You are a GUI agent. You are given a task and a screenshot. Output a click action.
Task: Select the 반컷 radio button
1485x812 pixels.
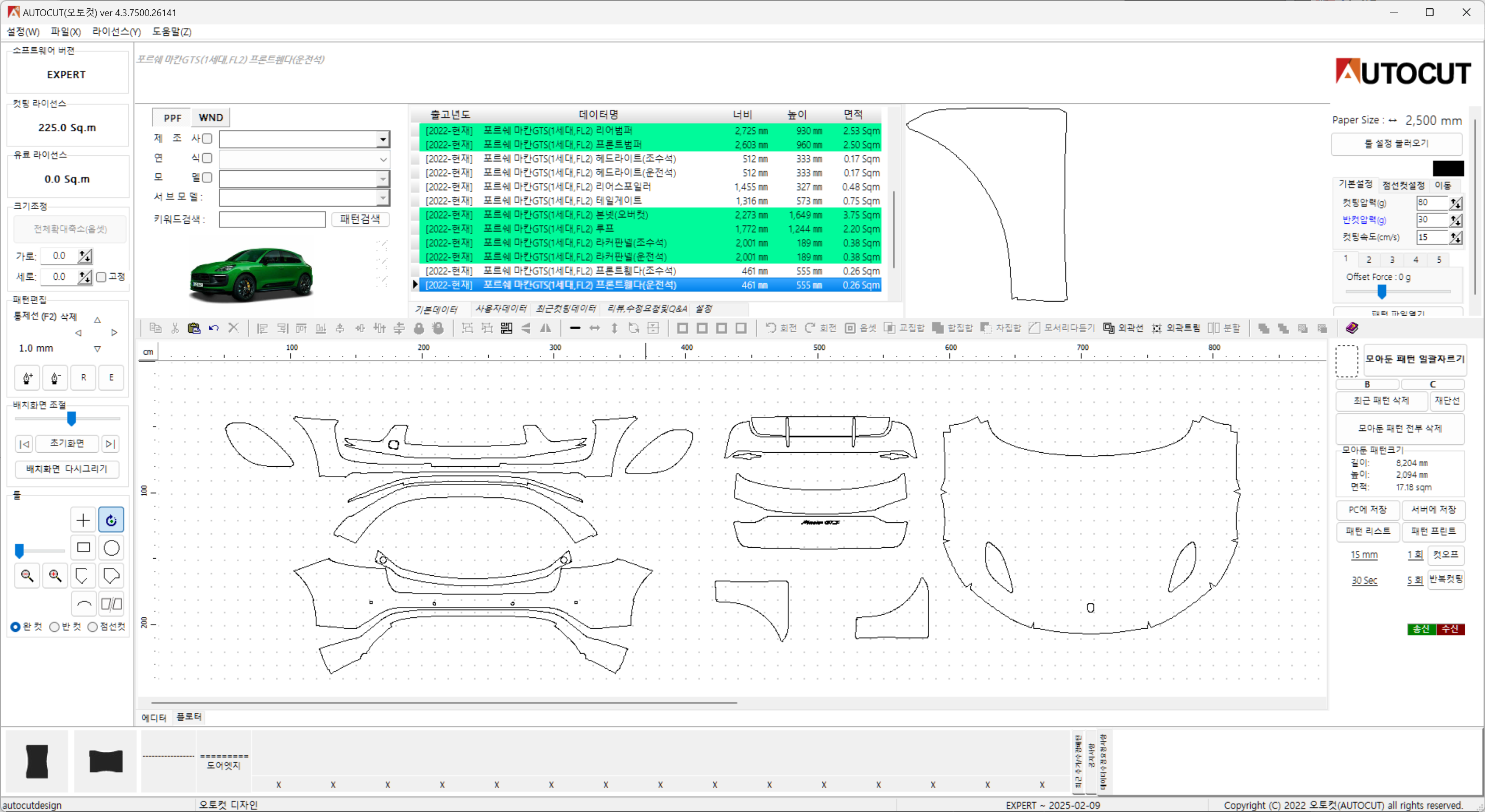54,627
